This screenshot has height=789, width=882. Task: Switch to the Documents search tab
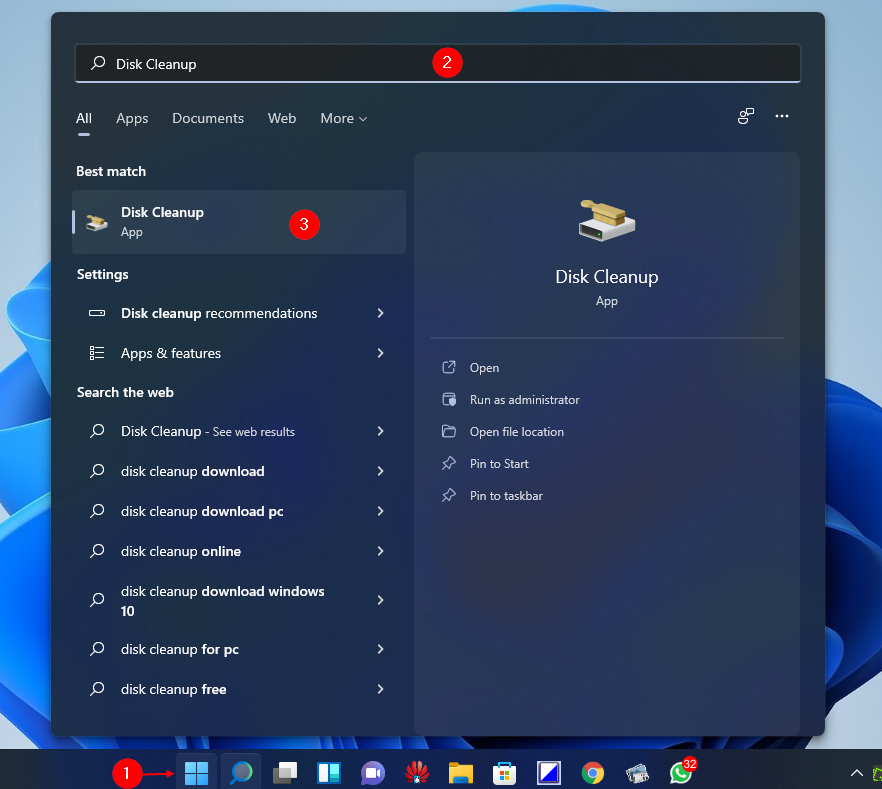click(x=208, y=118)
